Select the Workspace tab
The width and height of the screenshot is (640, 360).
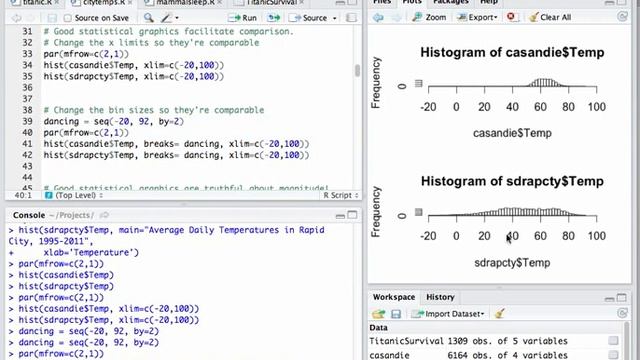[394, 297]
